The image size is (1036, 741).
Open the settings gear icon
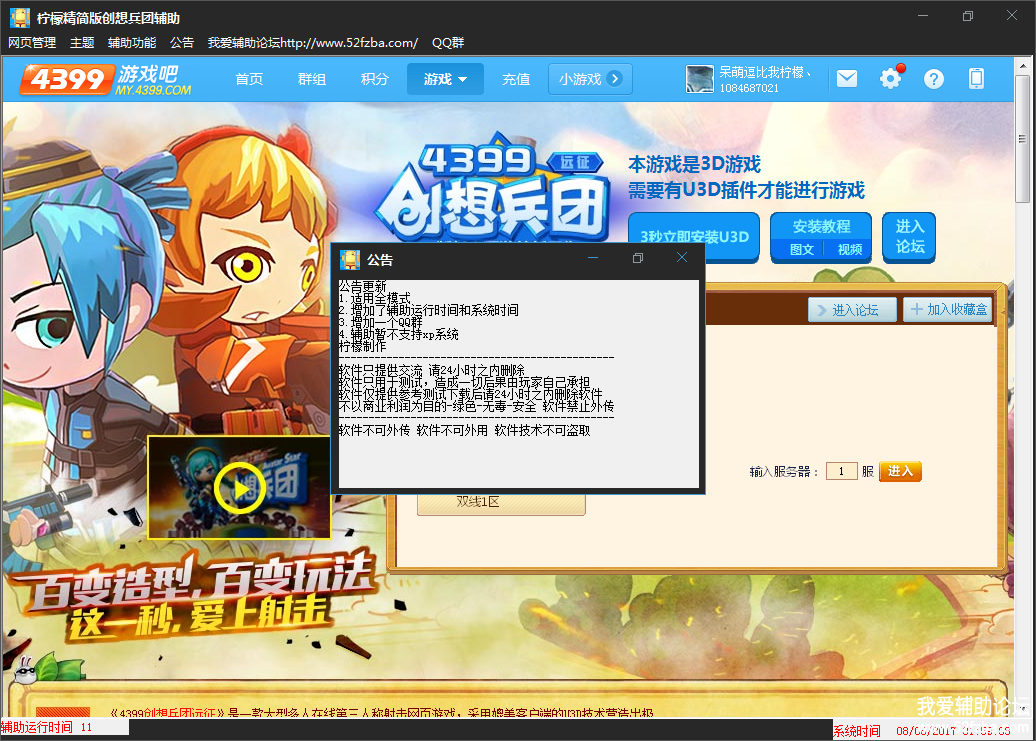(890, 79)
